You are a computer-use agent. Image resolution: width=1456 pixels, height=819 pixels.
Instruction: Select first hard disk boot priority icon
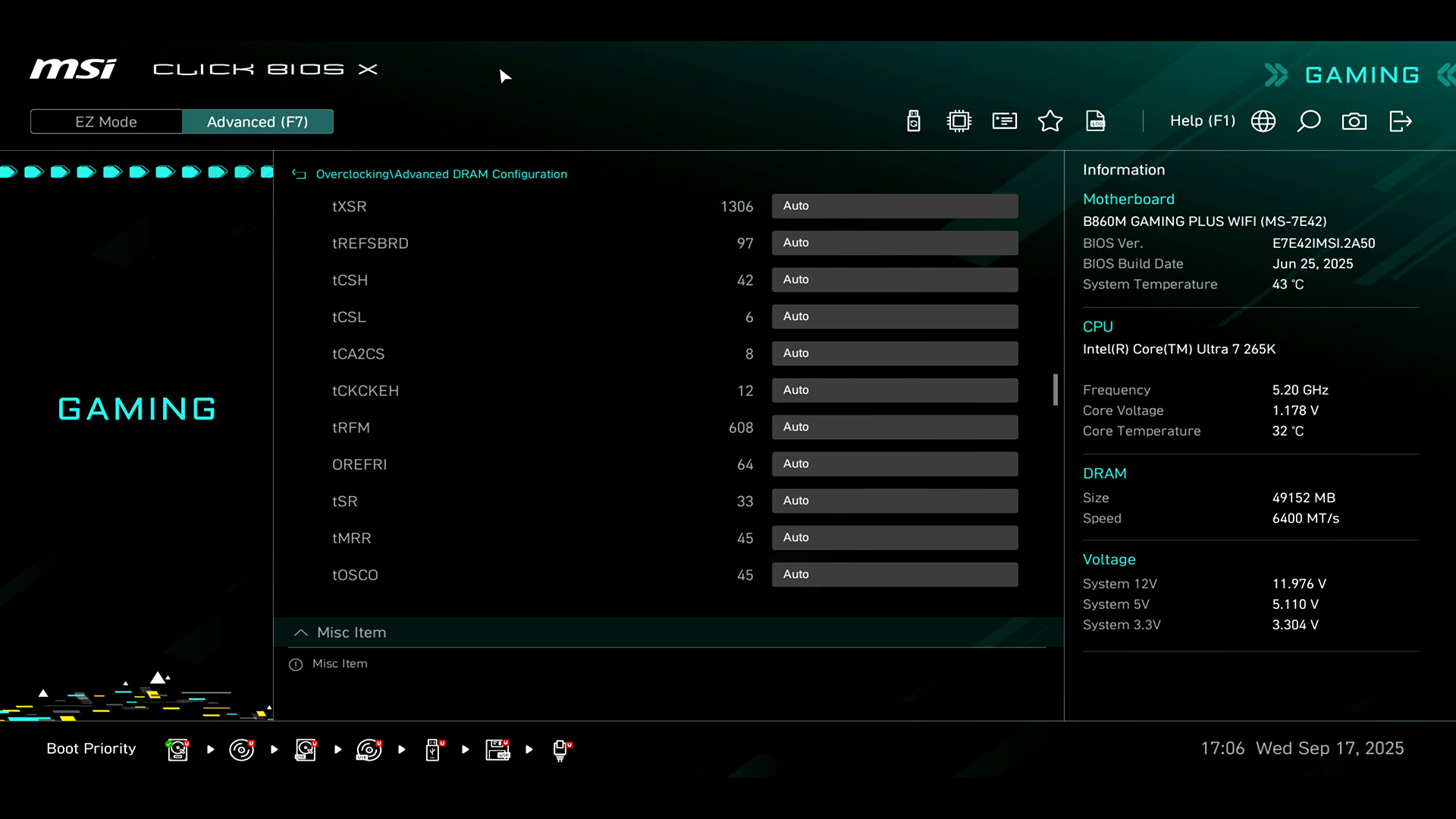[177, 749]
